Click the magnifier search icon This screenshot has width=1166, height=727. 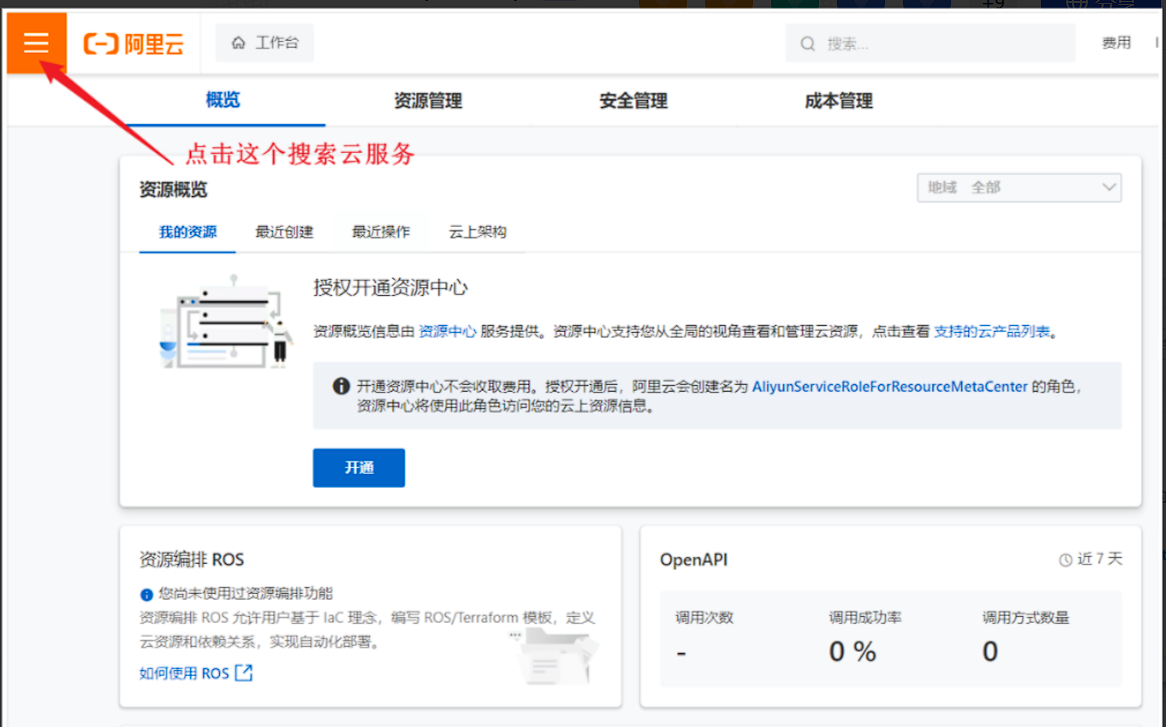(x=808, y=44)
